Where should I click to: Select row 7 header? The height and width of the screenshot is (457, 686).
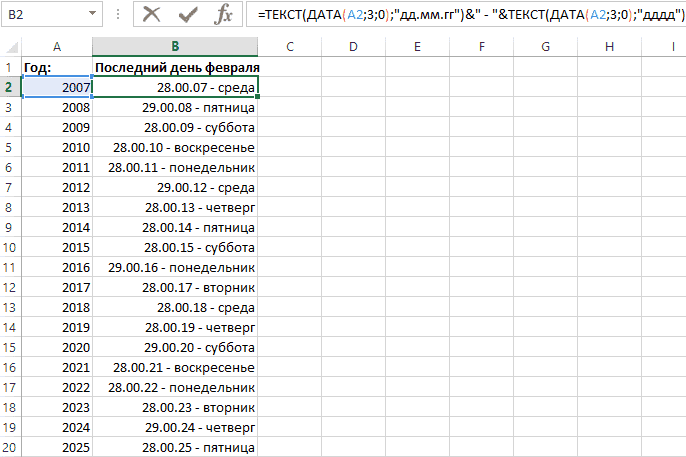point(9,187)
